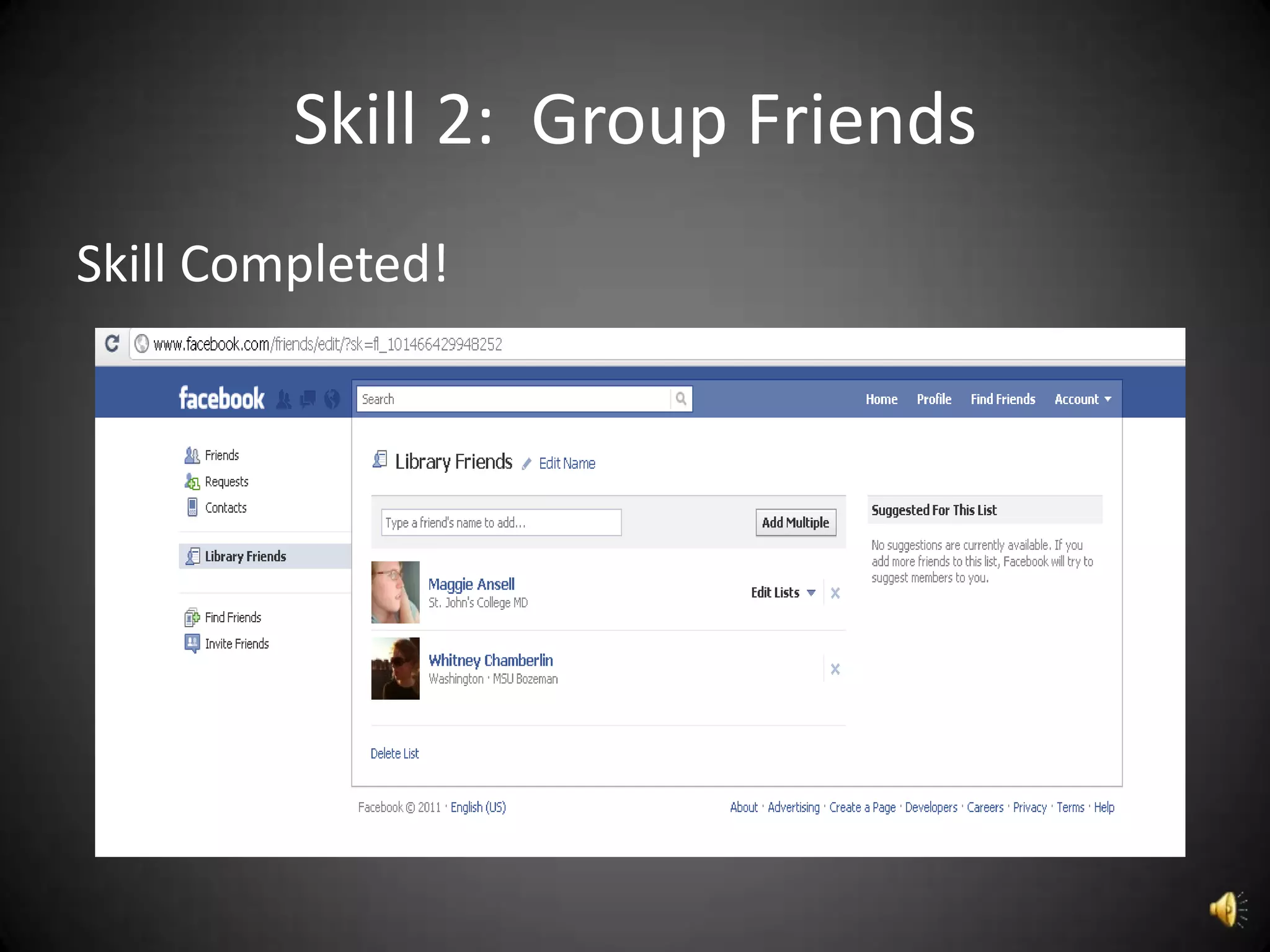Image resolution: width=1270 pixels, height=952 pixels.
Task: Select the Library Friends list in sidebar
Action: pos(265,556)
